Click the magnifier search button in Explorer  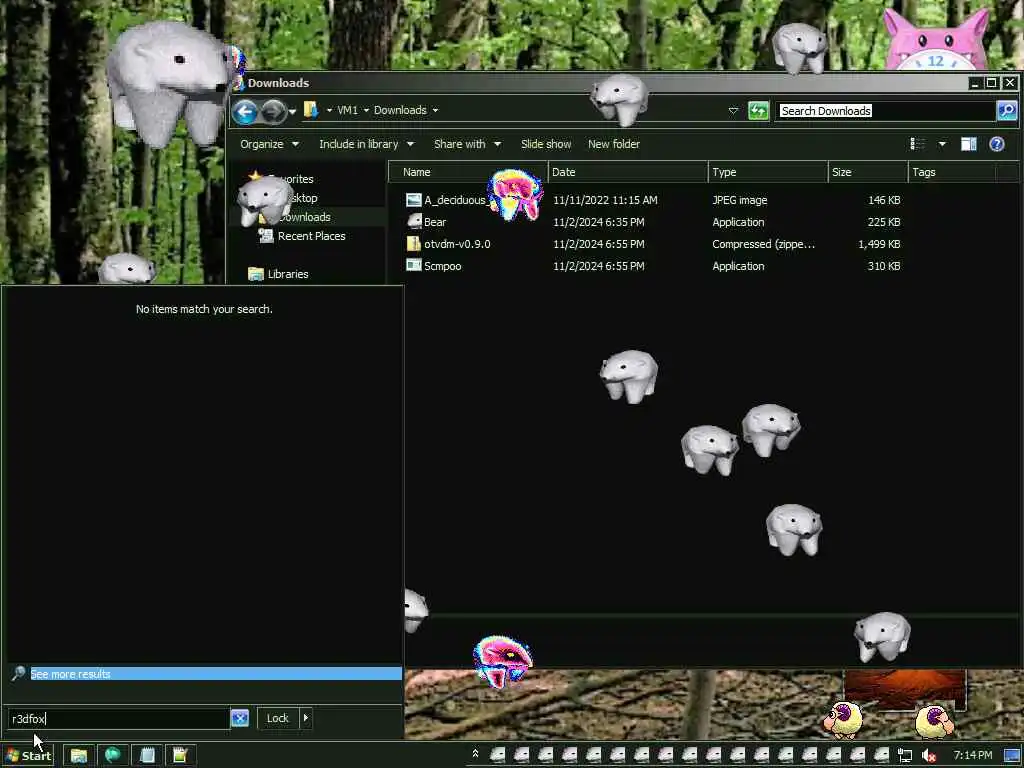pos(1007,110)
